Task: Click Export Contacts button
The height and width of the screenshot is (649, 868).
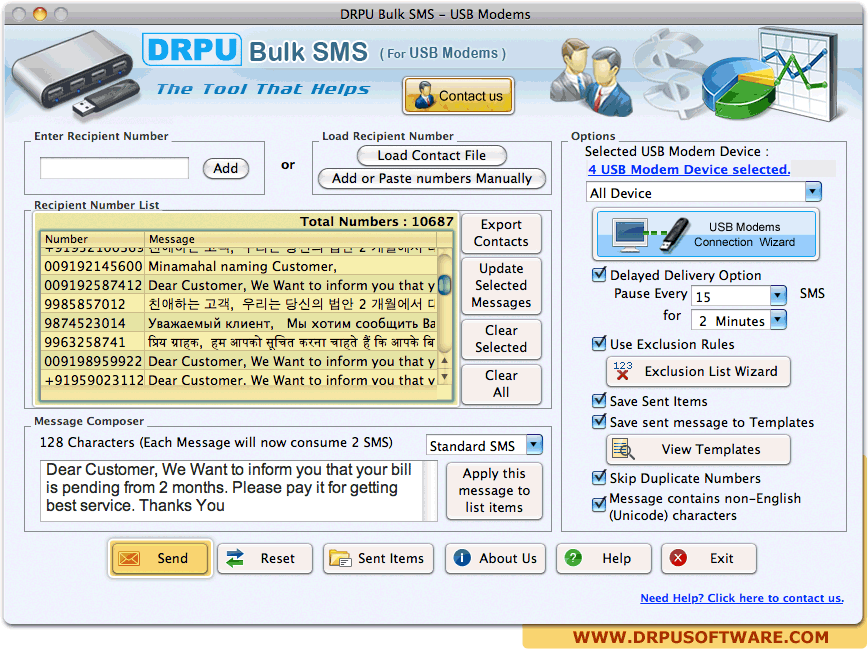Action: tap(502, 233)
